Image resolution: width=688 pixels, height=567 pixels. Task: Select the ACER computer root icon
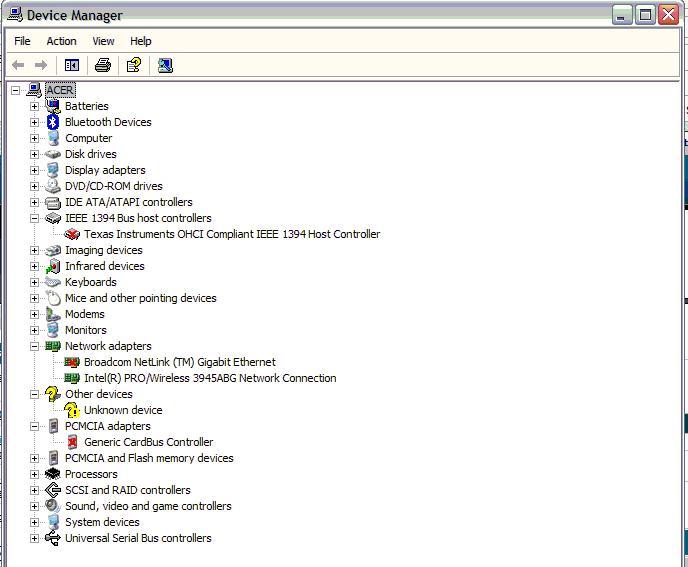pyautogui.click(x=34, y=90)
